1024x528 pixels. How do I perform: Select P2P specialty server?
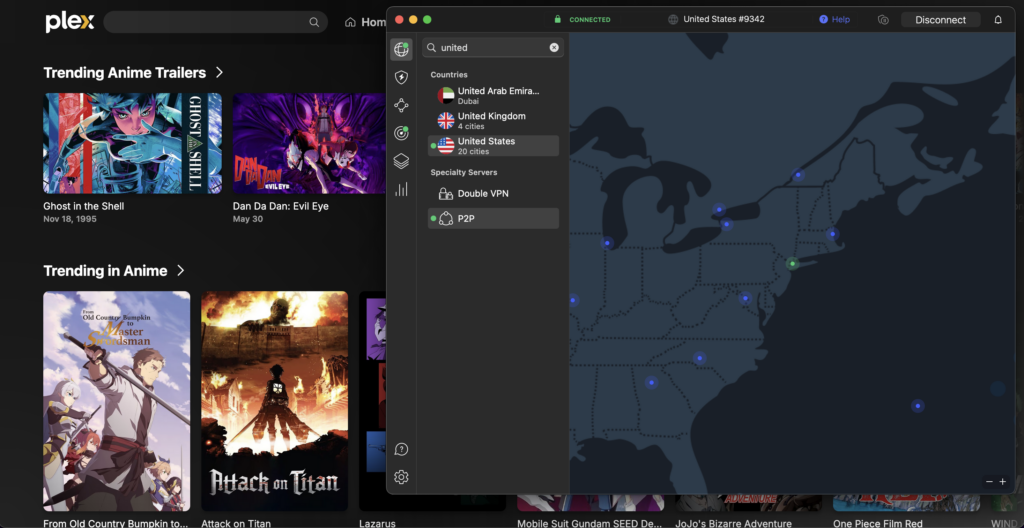tap(493, 218)
